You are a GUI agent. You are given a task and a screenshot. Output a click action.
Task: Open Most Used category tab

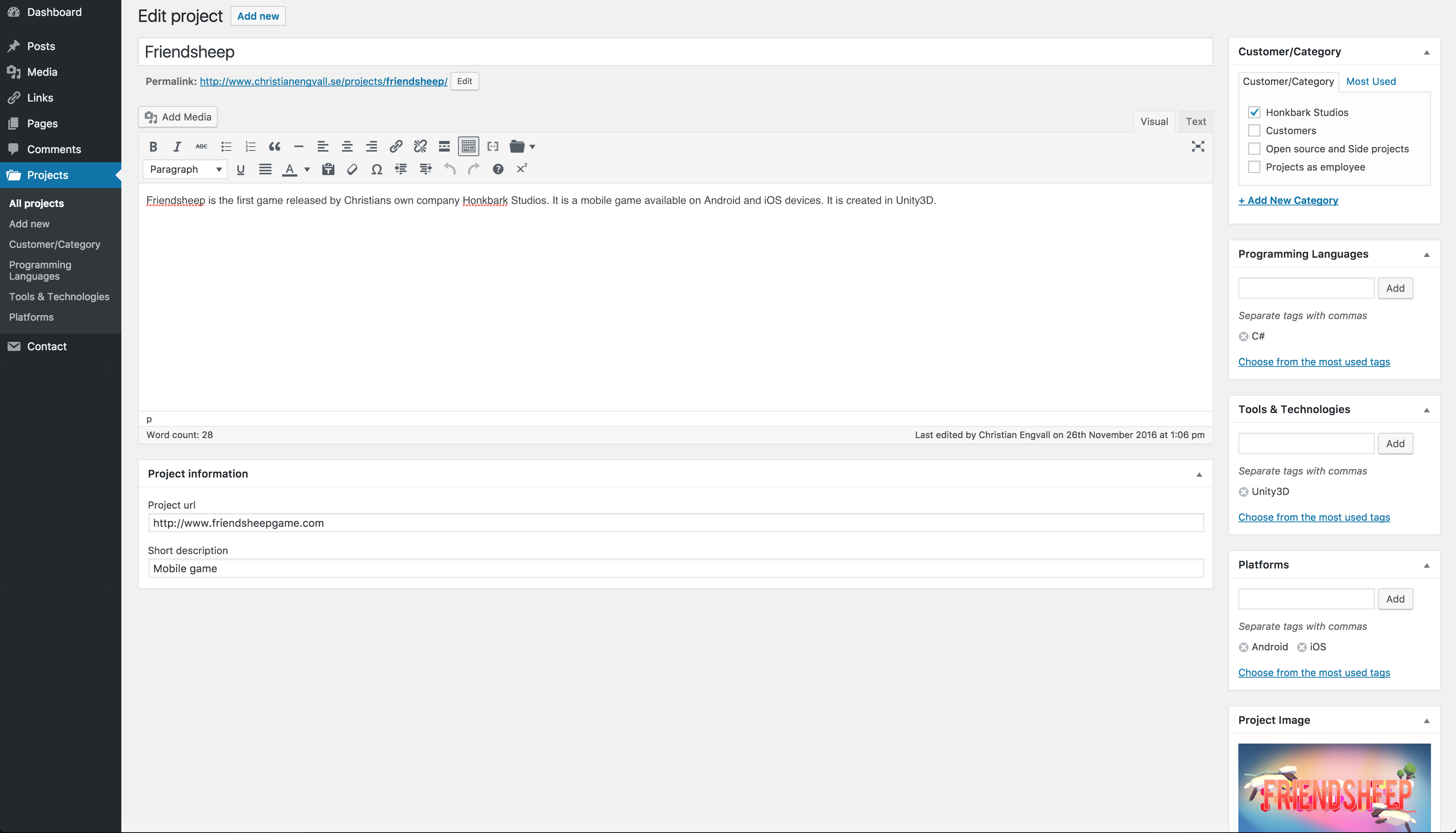pos(1370,81)
